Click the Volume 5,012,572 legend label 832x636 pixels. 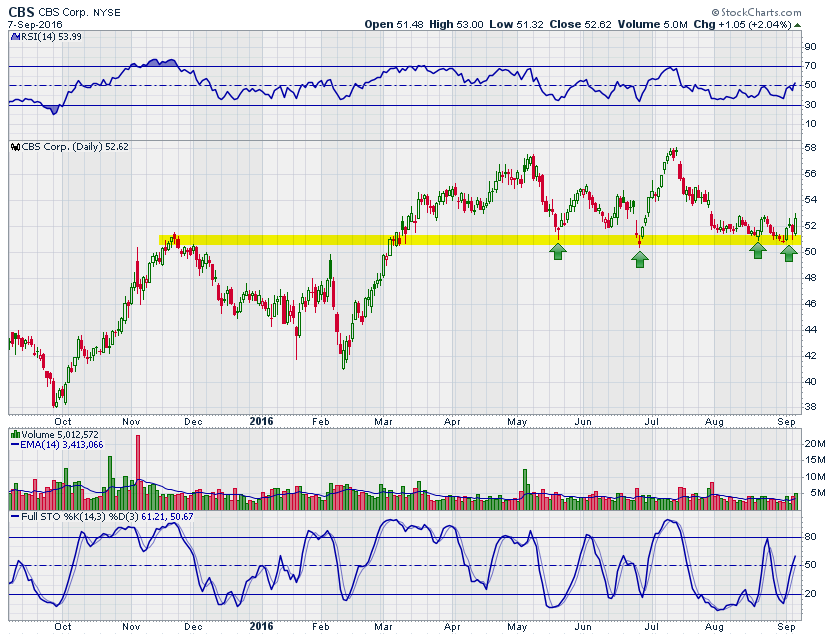[x=59, y=434]
